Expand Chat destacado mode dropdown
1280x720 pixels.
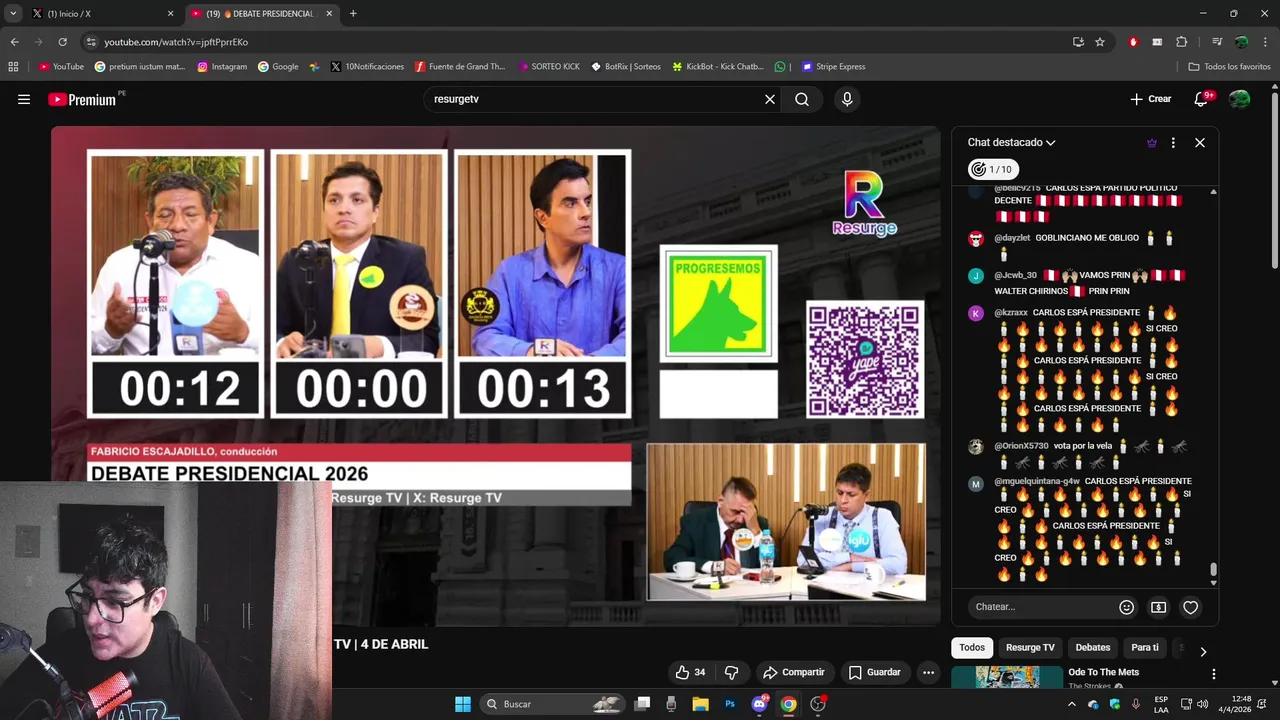click(1011, 143)
